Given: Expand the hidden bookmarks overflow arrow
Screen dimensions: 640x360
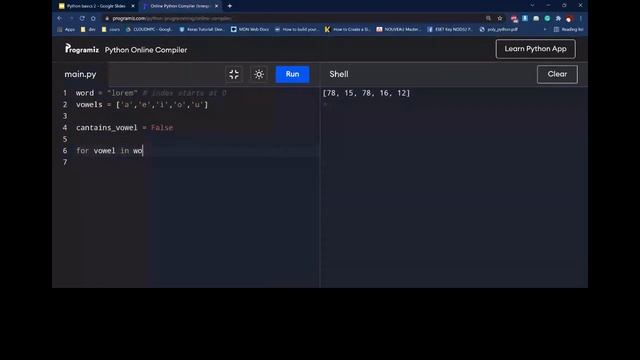Looking at the screenshot, I should point(544,29).
